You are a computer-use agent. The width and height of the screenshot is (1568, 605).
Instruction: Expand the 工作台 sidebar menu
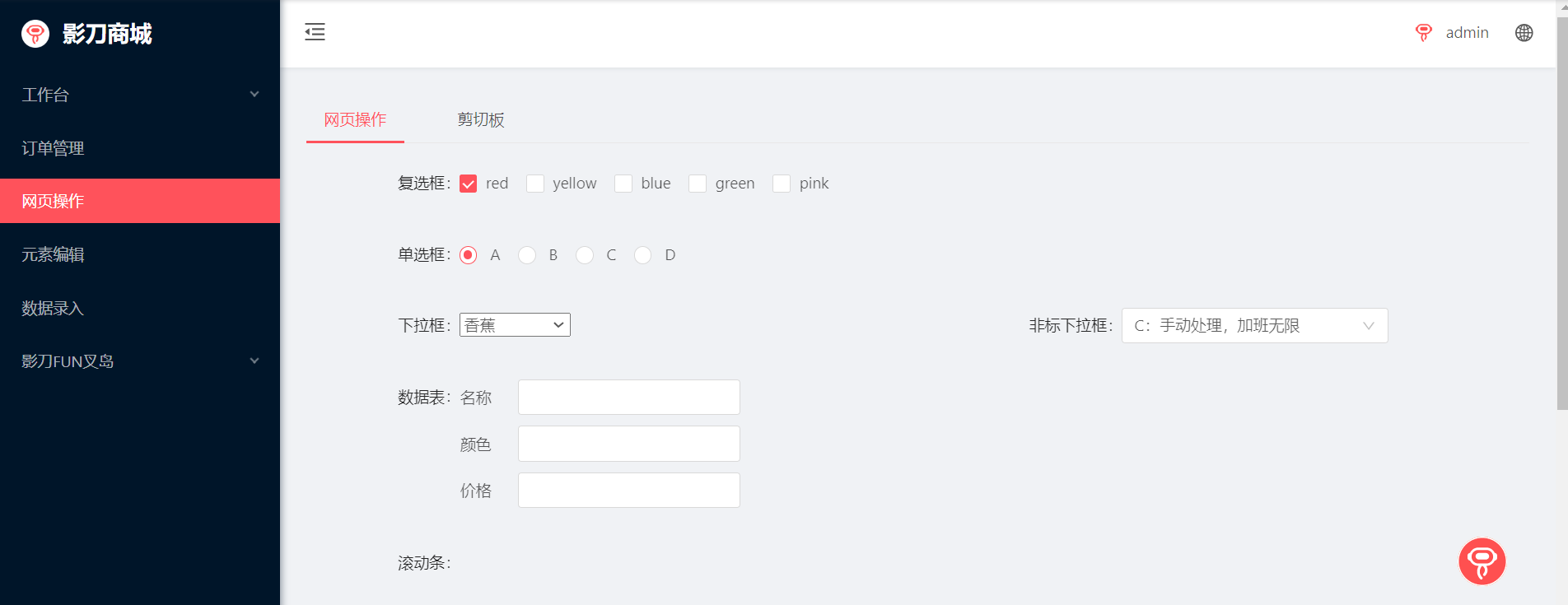140,95
